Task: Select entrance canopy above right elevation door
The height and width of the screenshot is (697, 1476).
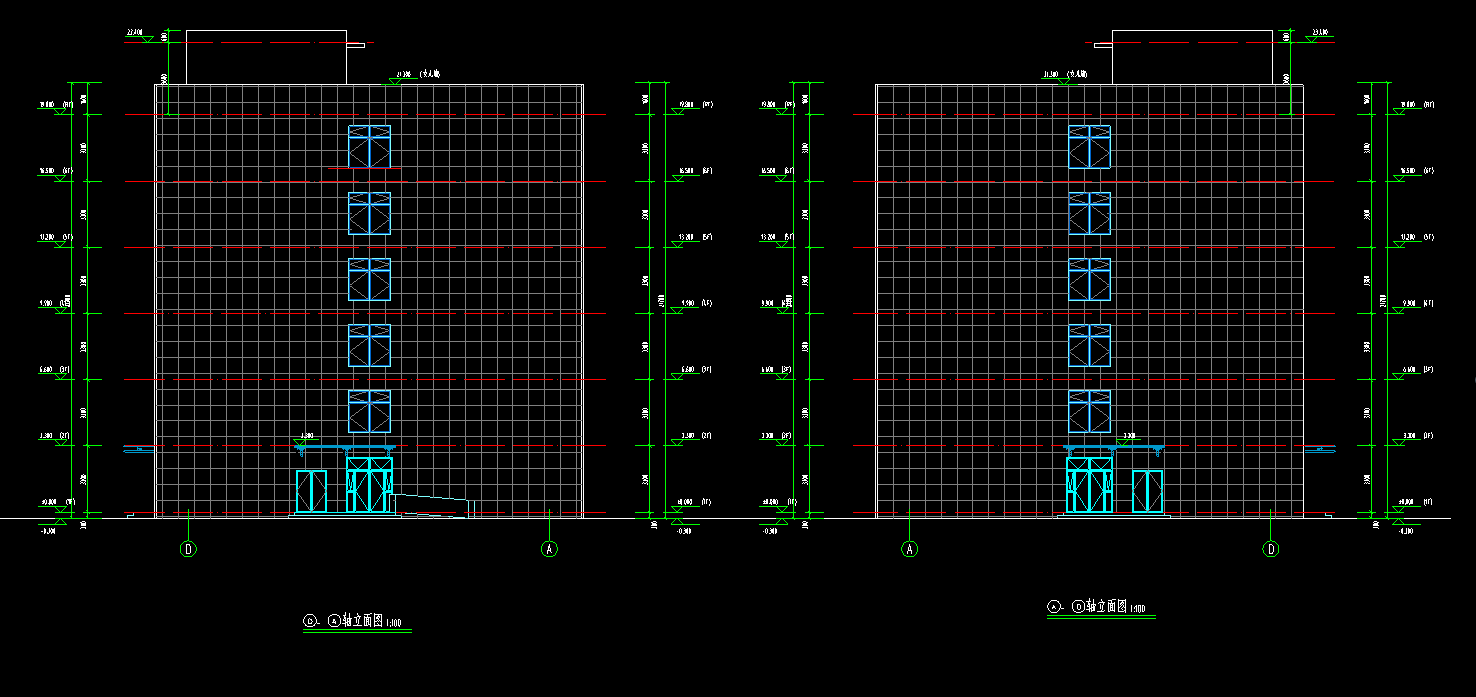Action: click(1113, 448)
